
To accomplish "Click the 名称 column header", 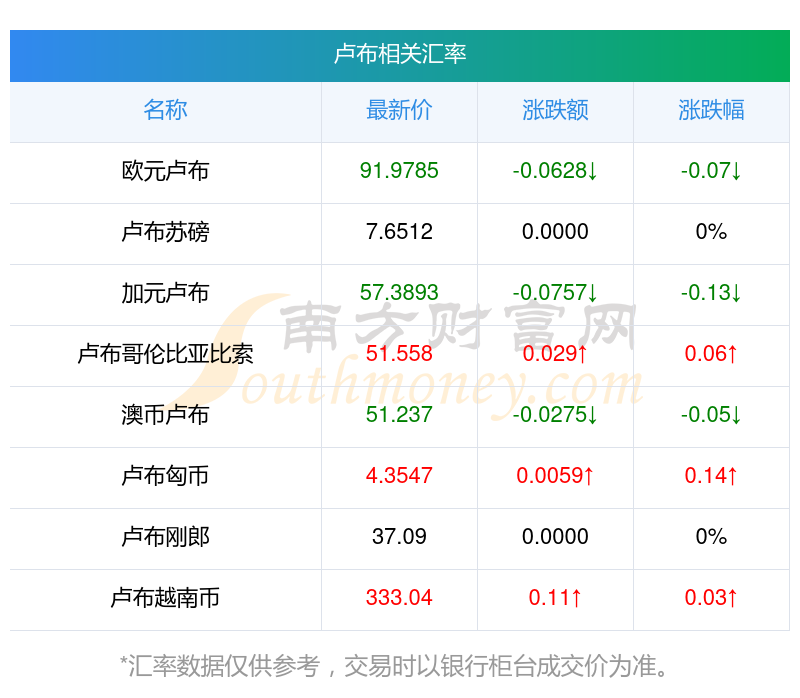I will pyautogui.click(x=165, y=110).
